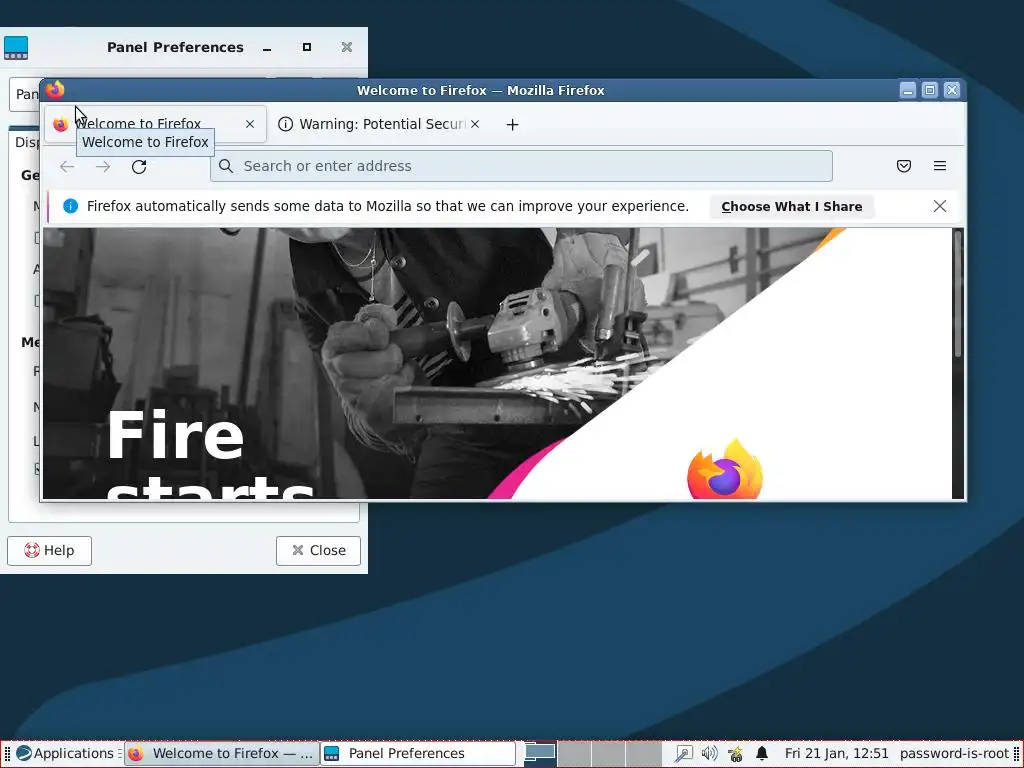Image resolution: width=1024 pixels, height=768 pixels.
Task: Open the notifications bell in the panel
Action: point(761,754)
